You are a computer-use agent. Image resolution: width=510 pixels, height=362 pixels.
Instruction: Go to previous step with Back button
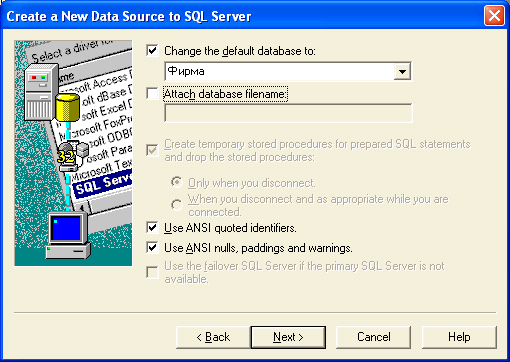[213, 337]
